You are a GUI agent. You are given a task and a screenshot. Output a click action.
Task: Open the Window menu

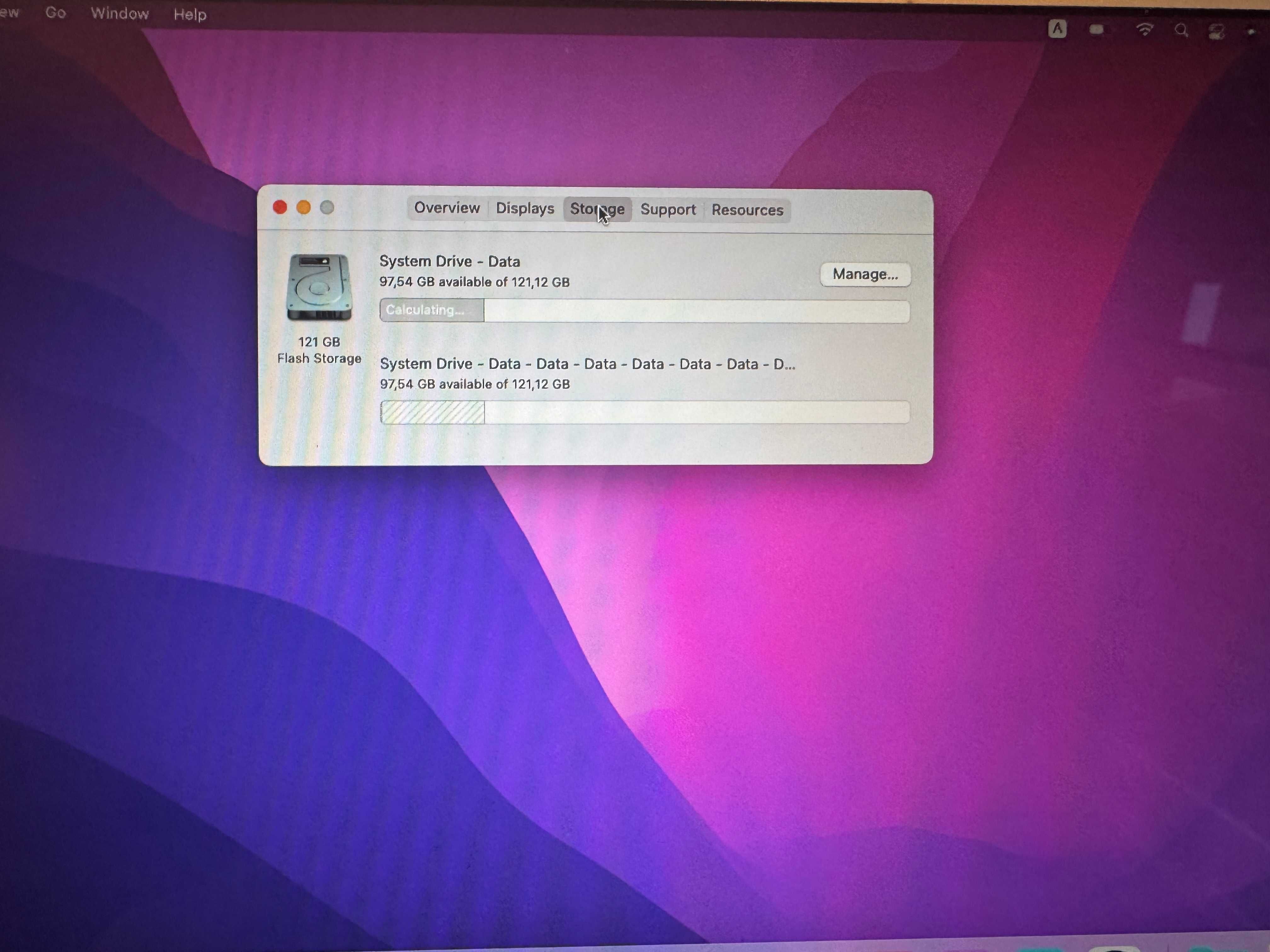119,13
